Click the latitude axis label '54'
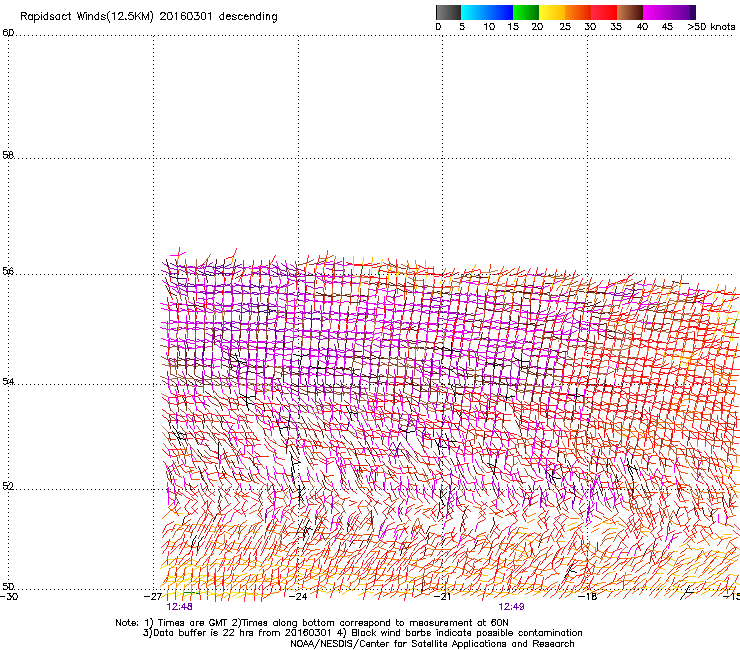Image resolution: width=740 pixels, height=650 pixels. [8, 381]
